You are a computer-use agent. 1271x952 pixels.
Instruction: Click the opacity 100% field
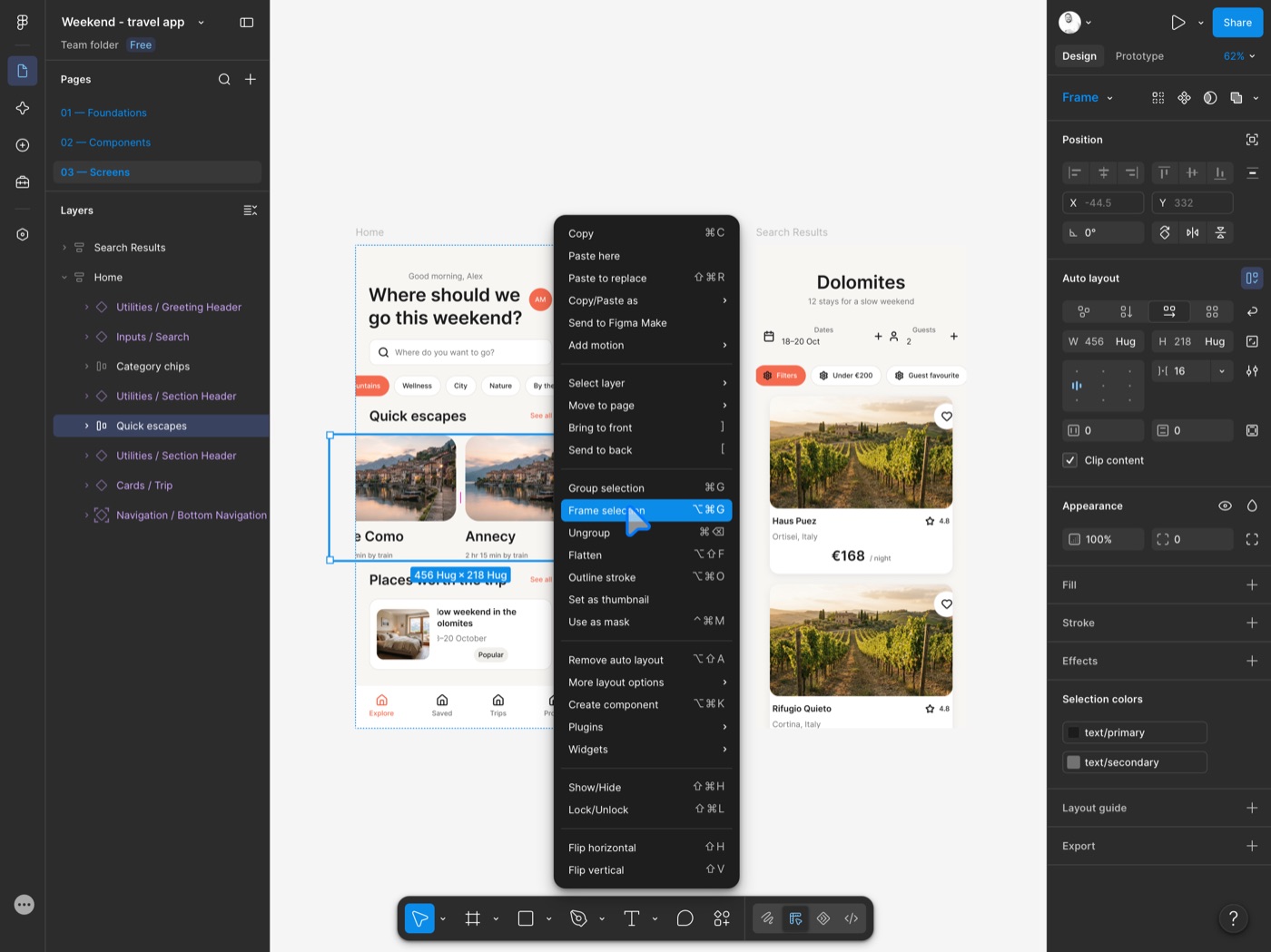tap(1103, 539)
